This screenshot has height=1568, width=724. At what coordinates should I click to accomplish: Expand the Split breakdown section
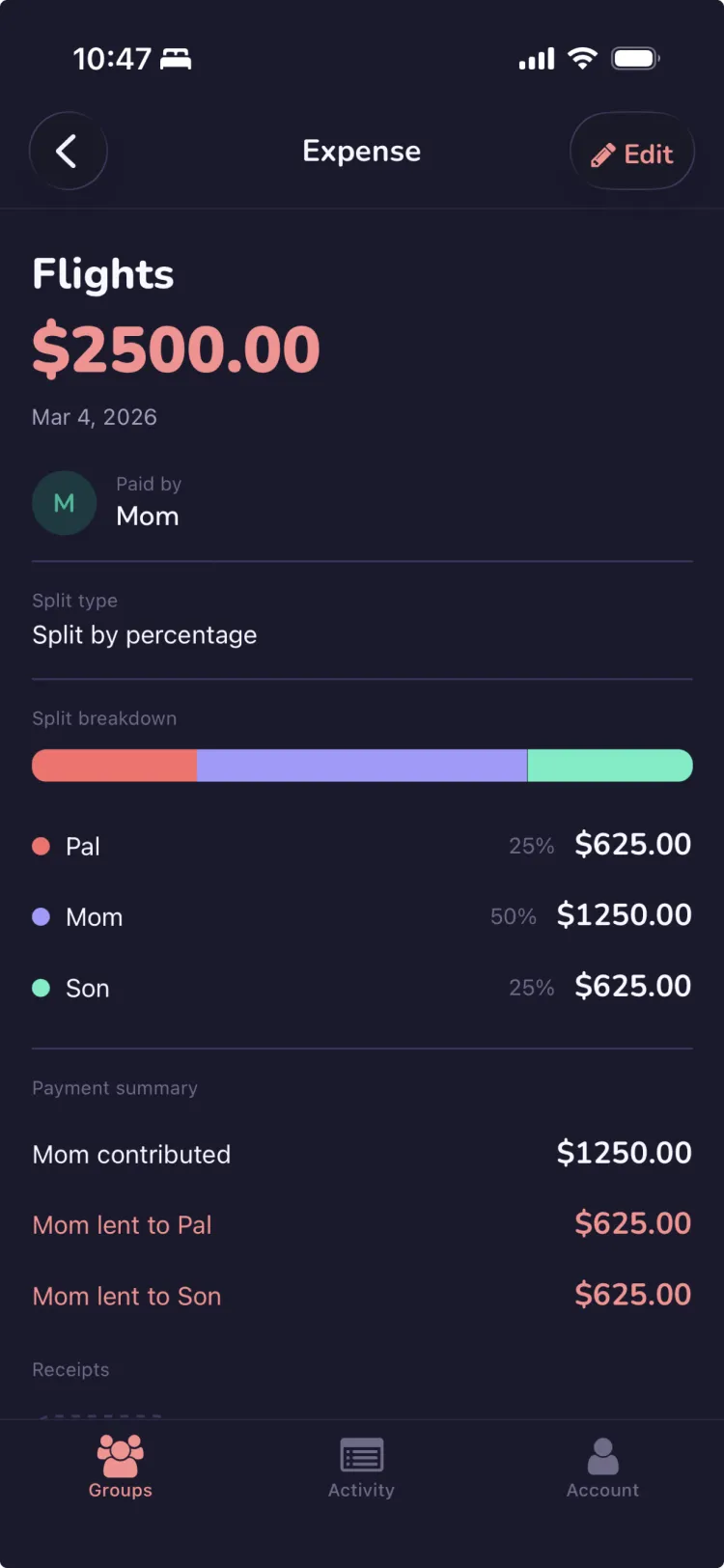[x=104, y=718]
